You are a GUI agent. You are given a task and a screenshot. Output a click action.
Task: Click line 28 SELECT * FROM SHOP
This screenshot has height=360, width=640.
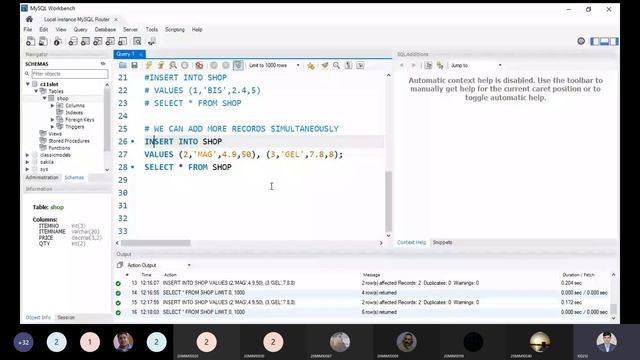[x=188, y=167]
